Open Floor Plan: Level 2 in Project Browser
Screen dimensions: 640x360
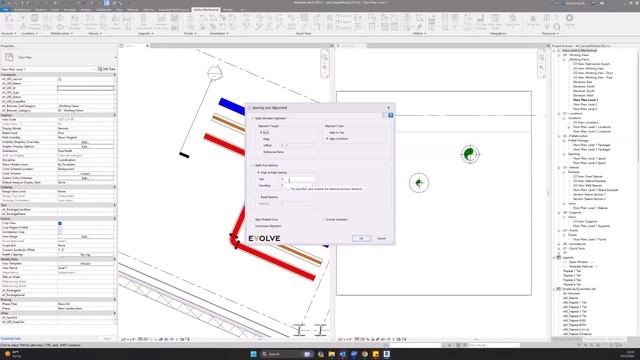tap(585, 104)
